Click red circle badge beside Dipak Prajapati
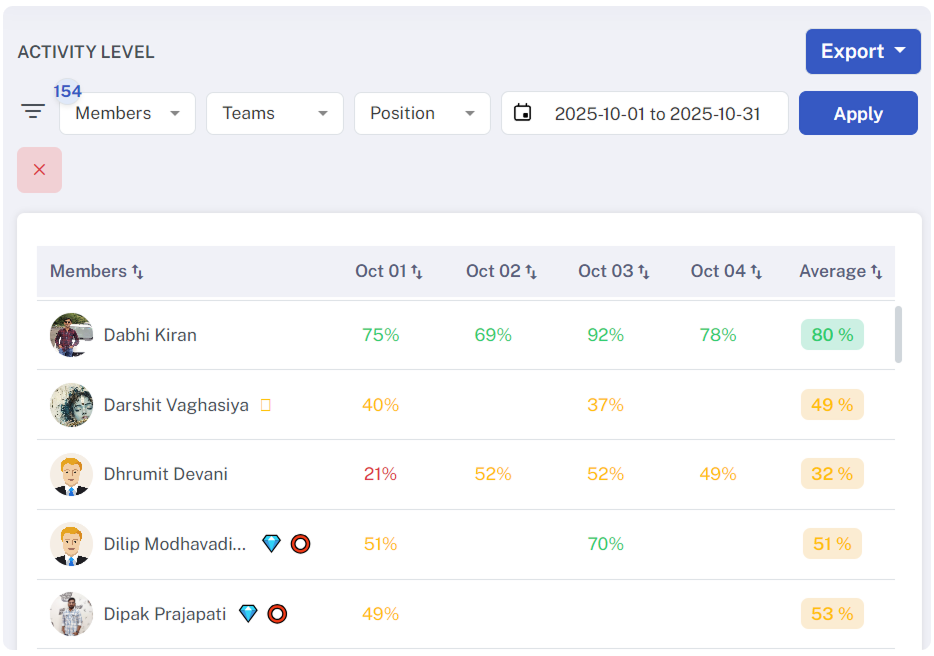 (x=277, y=614)
